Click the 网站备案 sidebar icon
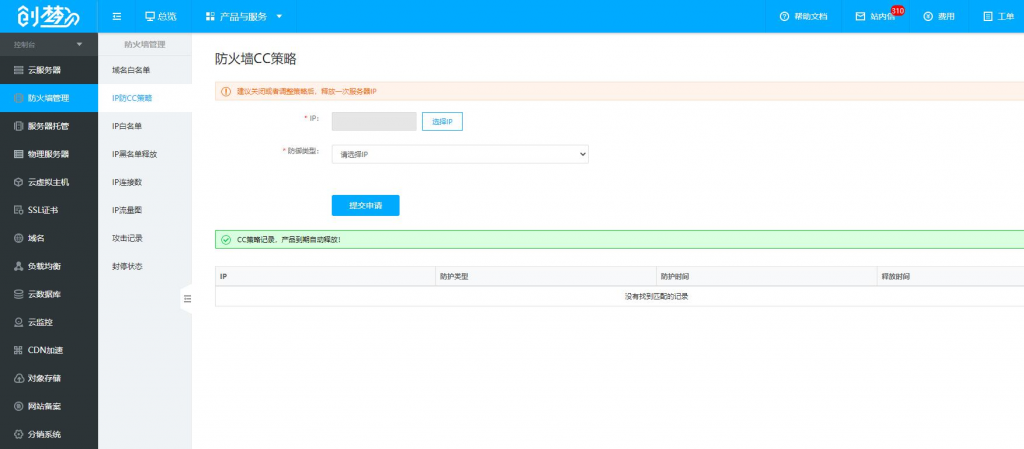 [18, 407]
